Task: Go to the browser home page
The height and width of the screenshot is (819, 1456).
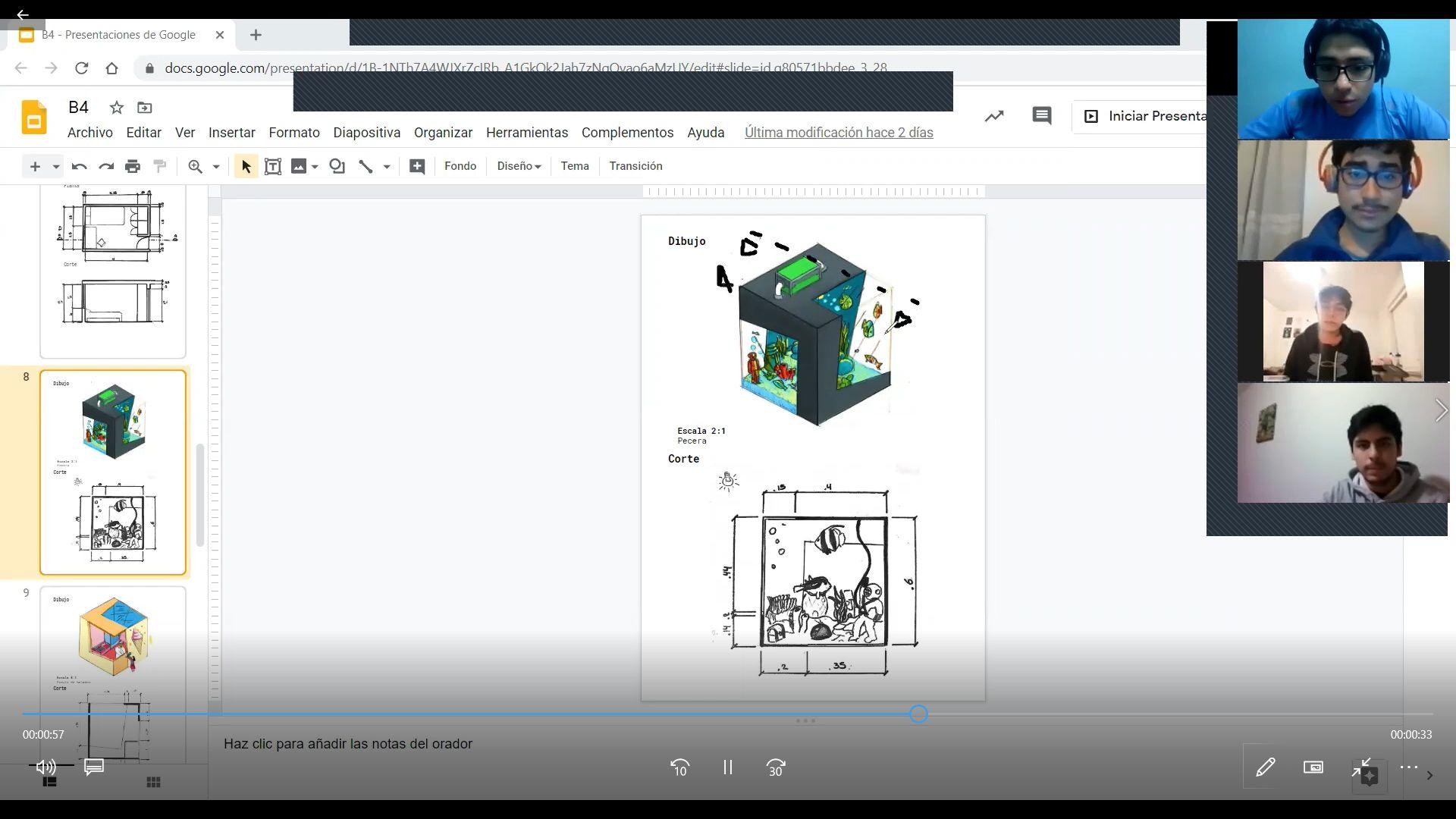Action: [112, 68]
